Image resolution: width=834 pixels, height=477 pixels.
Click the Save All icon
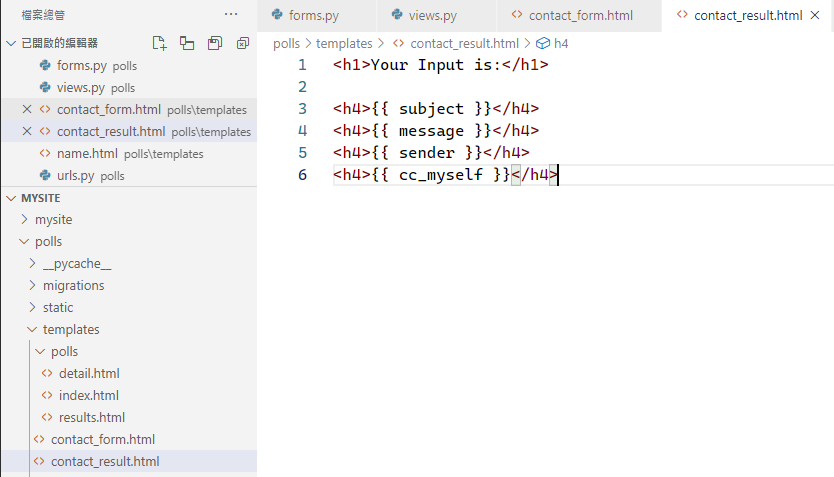(x=215, y=43)
